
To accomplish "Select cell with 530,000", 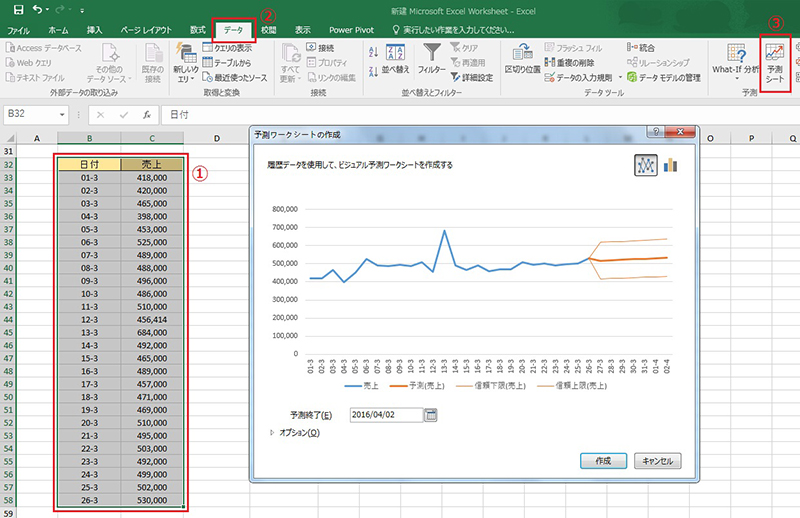I will point(152,500).
